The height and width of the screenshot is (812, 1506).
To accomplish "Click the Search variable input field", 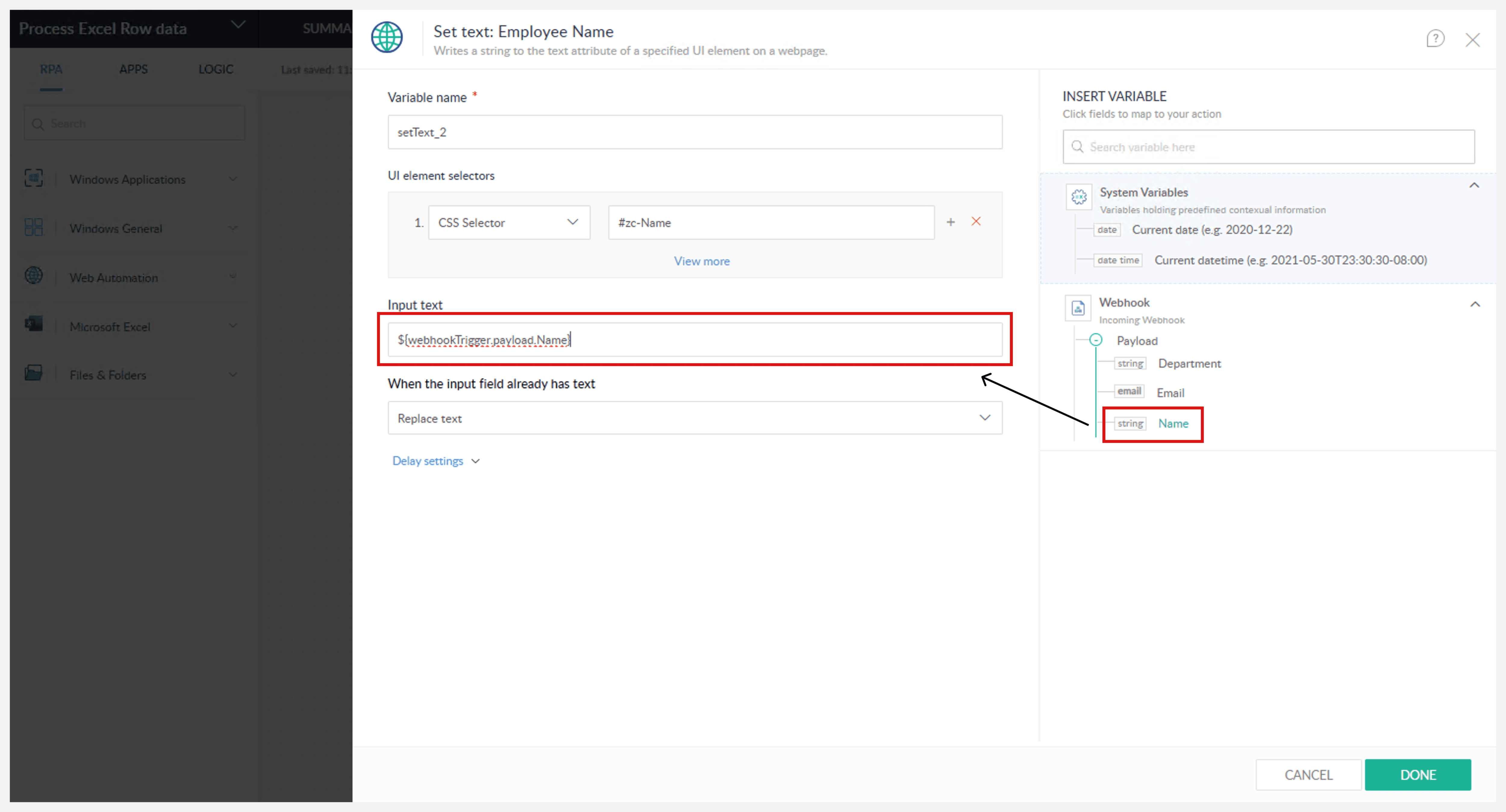I will [x=1269, y=147].
